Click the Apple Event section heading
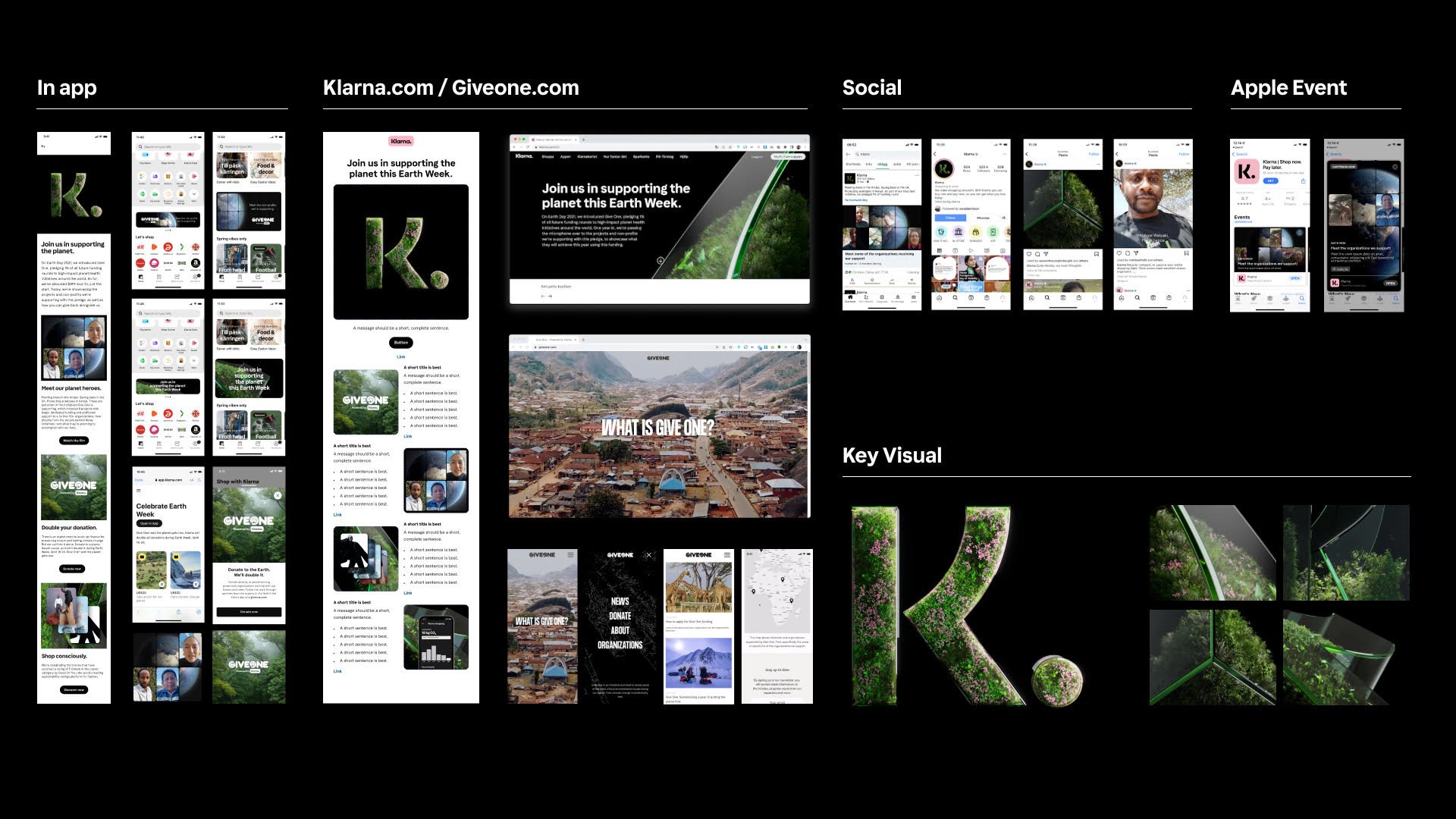The image size is (1456, 819). coord(1288,88)
